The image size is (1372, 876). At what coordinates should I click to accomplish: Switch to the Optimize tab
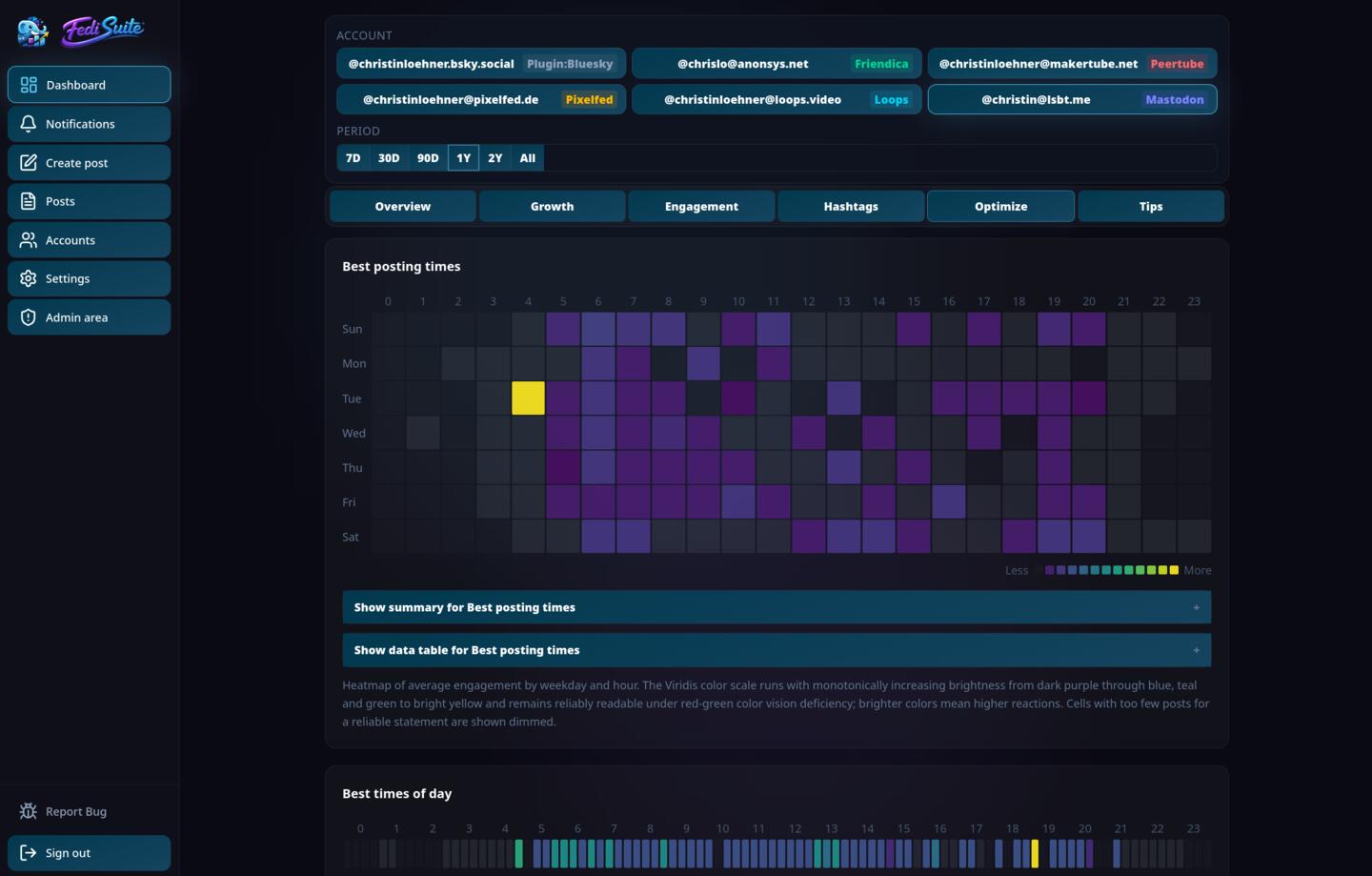(1000, 206)
